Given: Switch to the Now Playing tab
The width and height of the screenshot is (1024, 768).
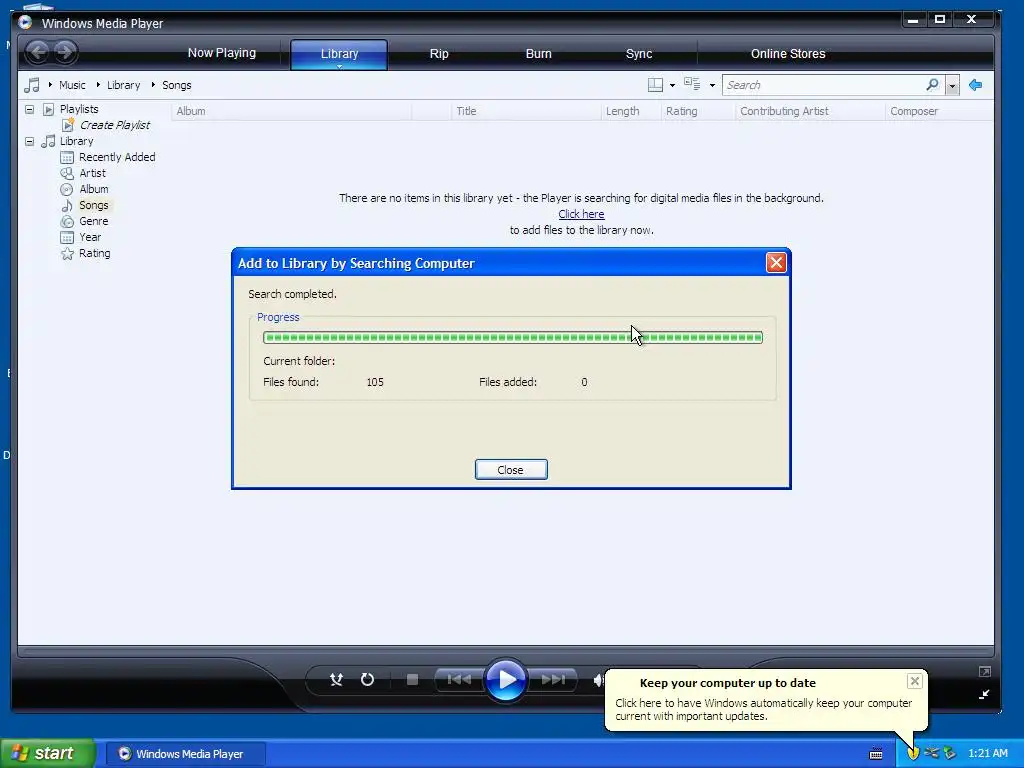Looking at the screenshot, I should click(221, 53).
